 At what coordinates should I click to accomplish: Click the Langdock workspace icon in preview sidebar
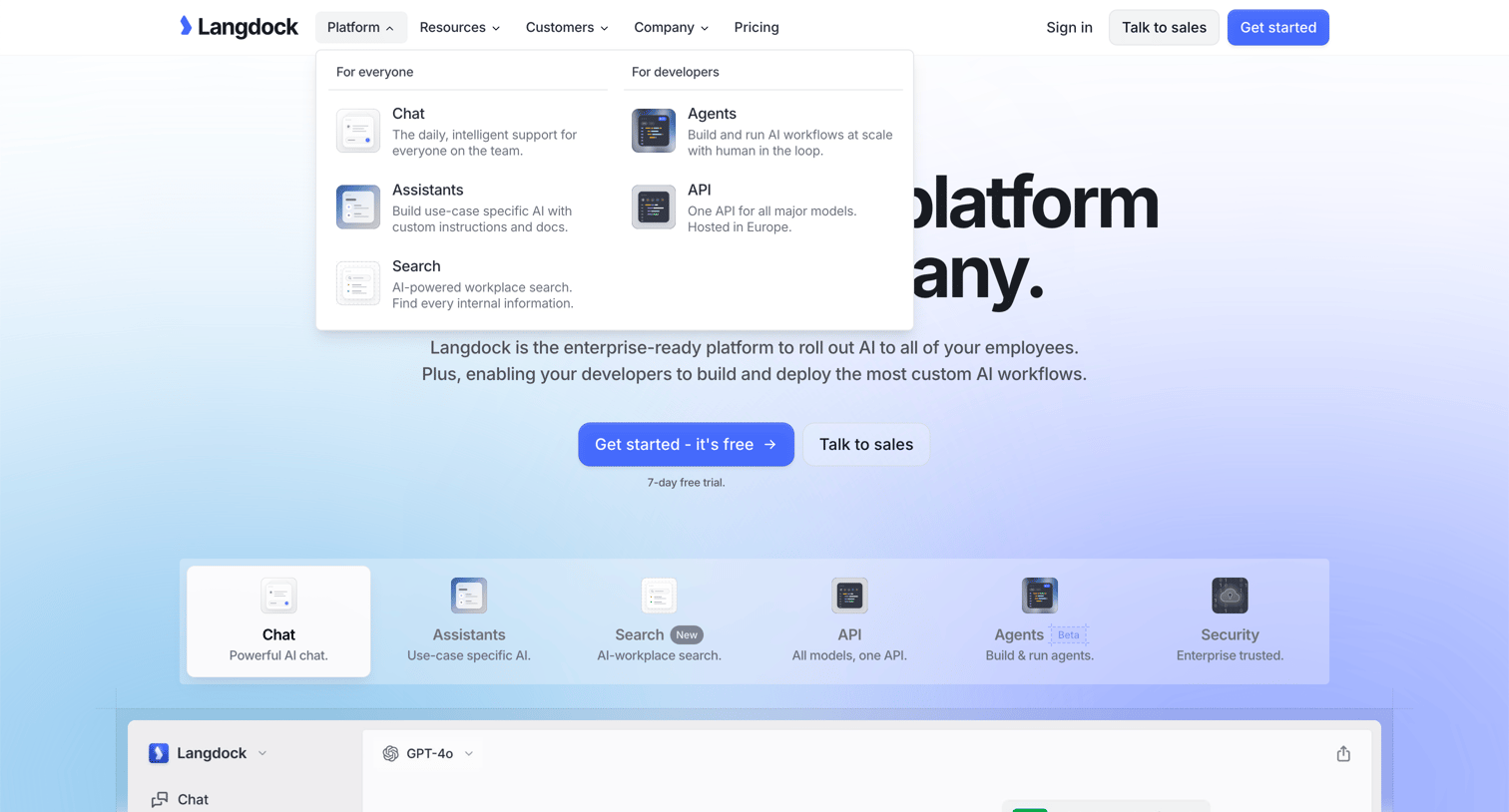(x=159, y=753)
